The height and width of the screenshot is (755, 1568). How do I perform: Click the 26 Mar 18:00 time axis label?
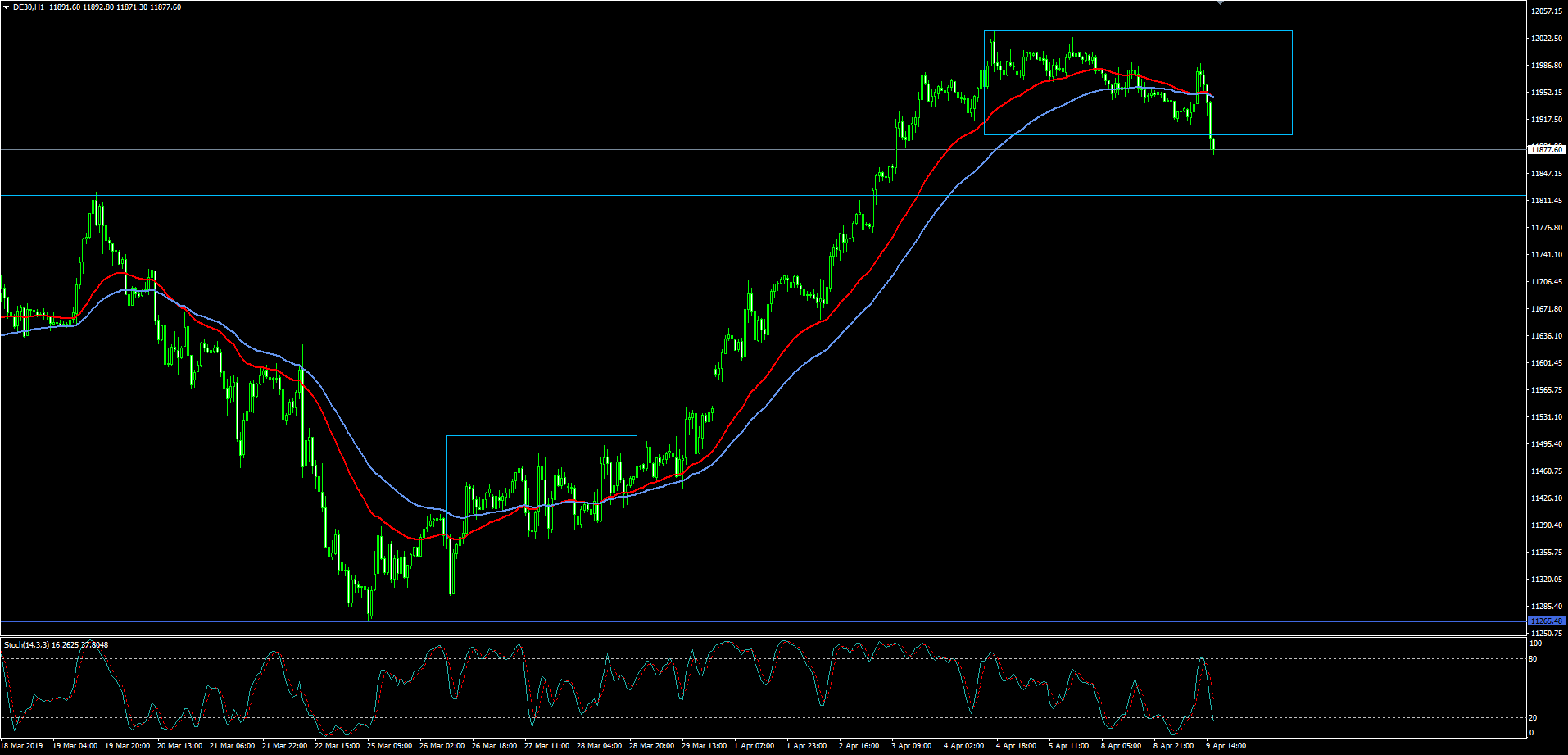[x=494, y=746]
